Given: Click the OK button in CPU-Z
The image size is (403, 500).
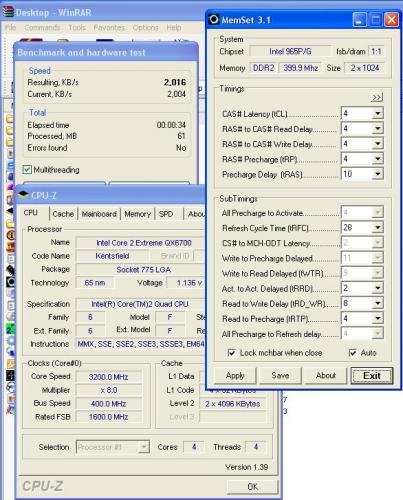Looking at the screenshot, I should coord(252,487).
